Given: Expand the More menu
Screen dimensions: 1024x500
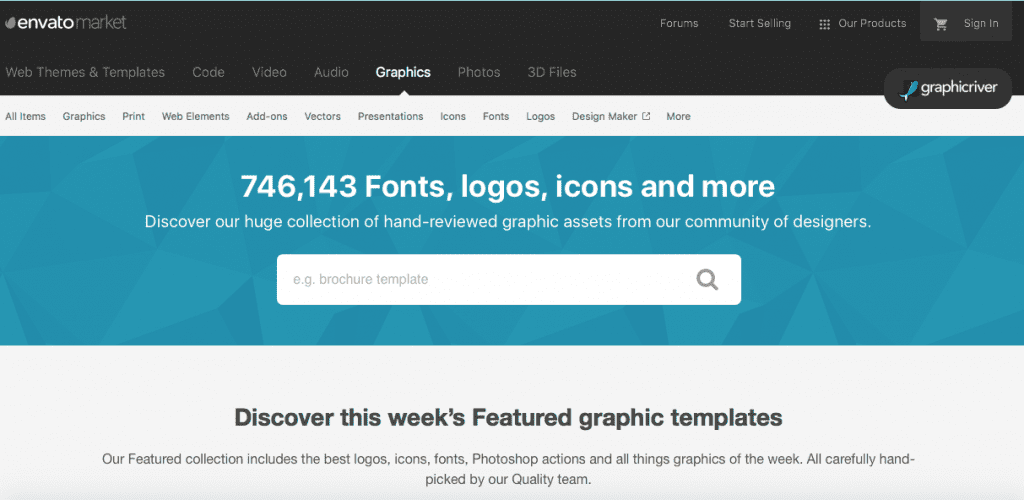Looking at the screenshot, I should 678,117.
